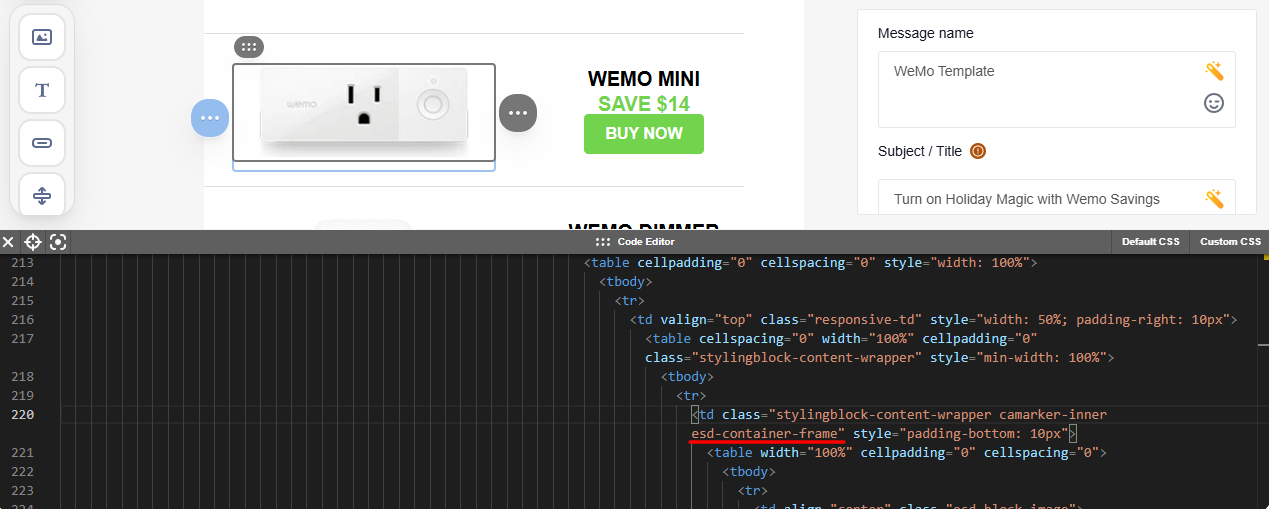Click line number 213 in code gutter
The image size is (1269, 509).
pyautogui.click(x=22, y=263)
